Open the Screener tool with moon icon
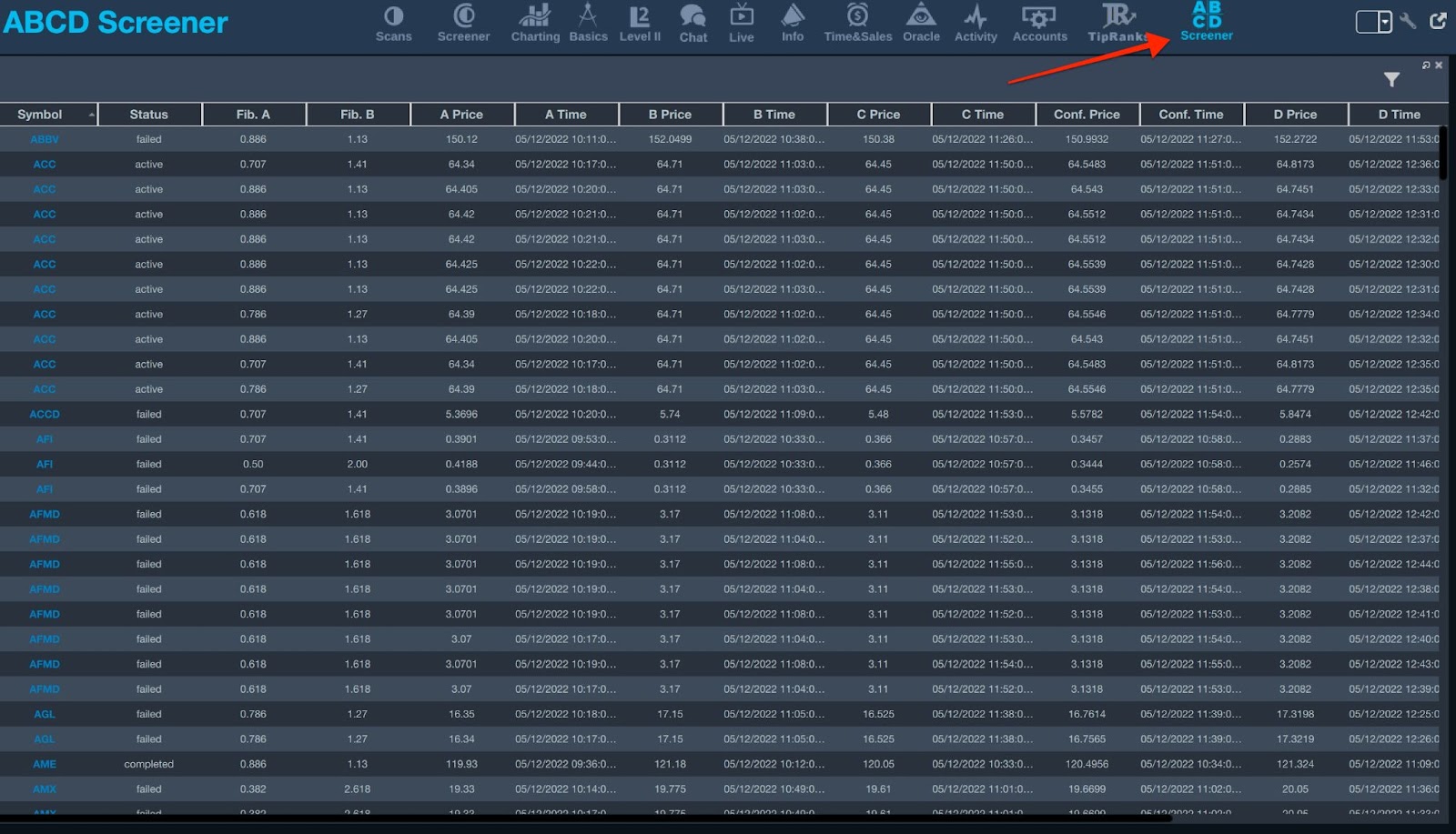Screen dimensions: 1456x834 [x=463, y=24]
